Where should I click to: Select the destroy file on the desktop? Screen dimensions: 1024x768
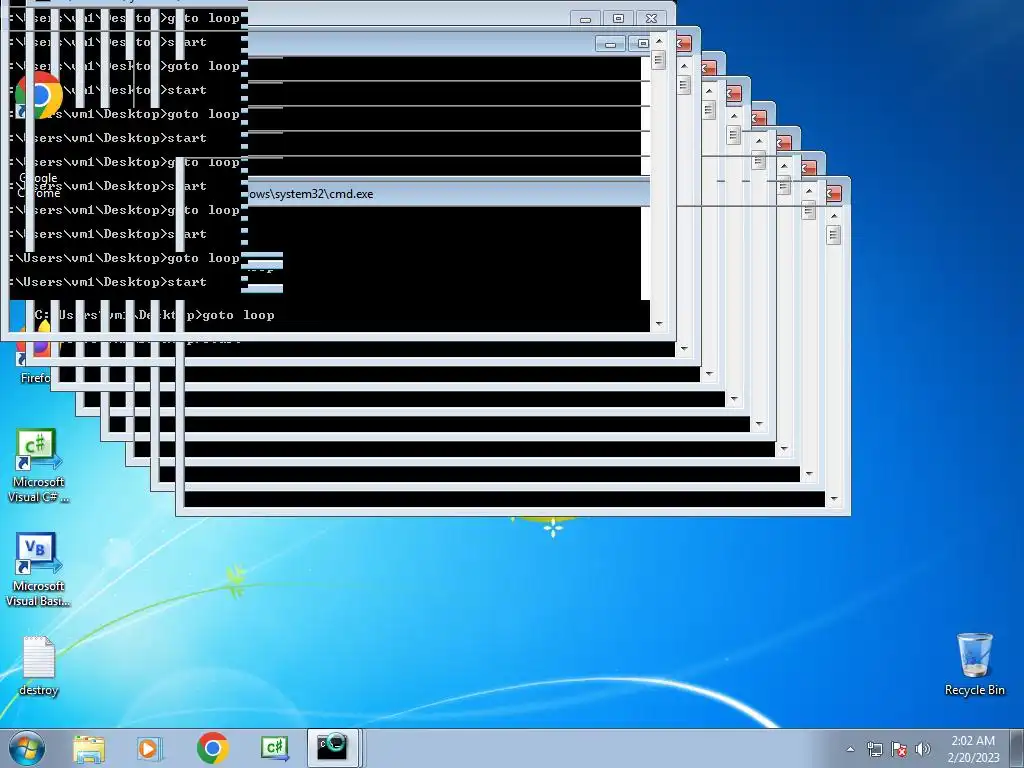point(39,665)
